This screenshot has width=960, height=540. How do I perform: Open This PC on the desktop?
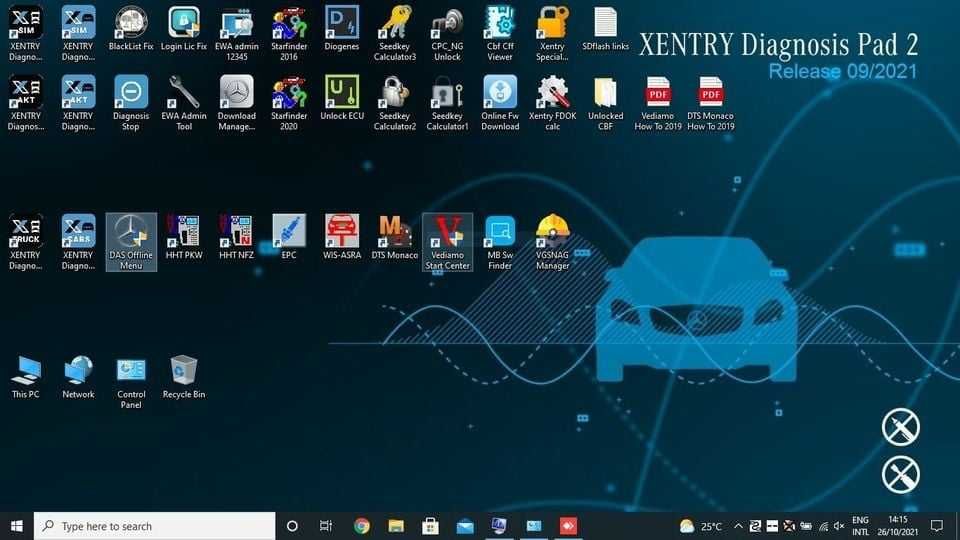(x=26, y=377)
